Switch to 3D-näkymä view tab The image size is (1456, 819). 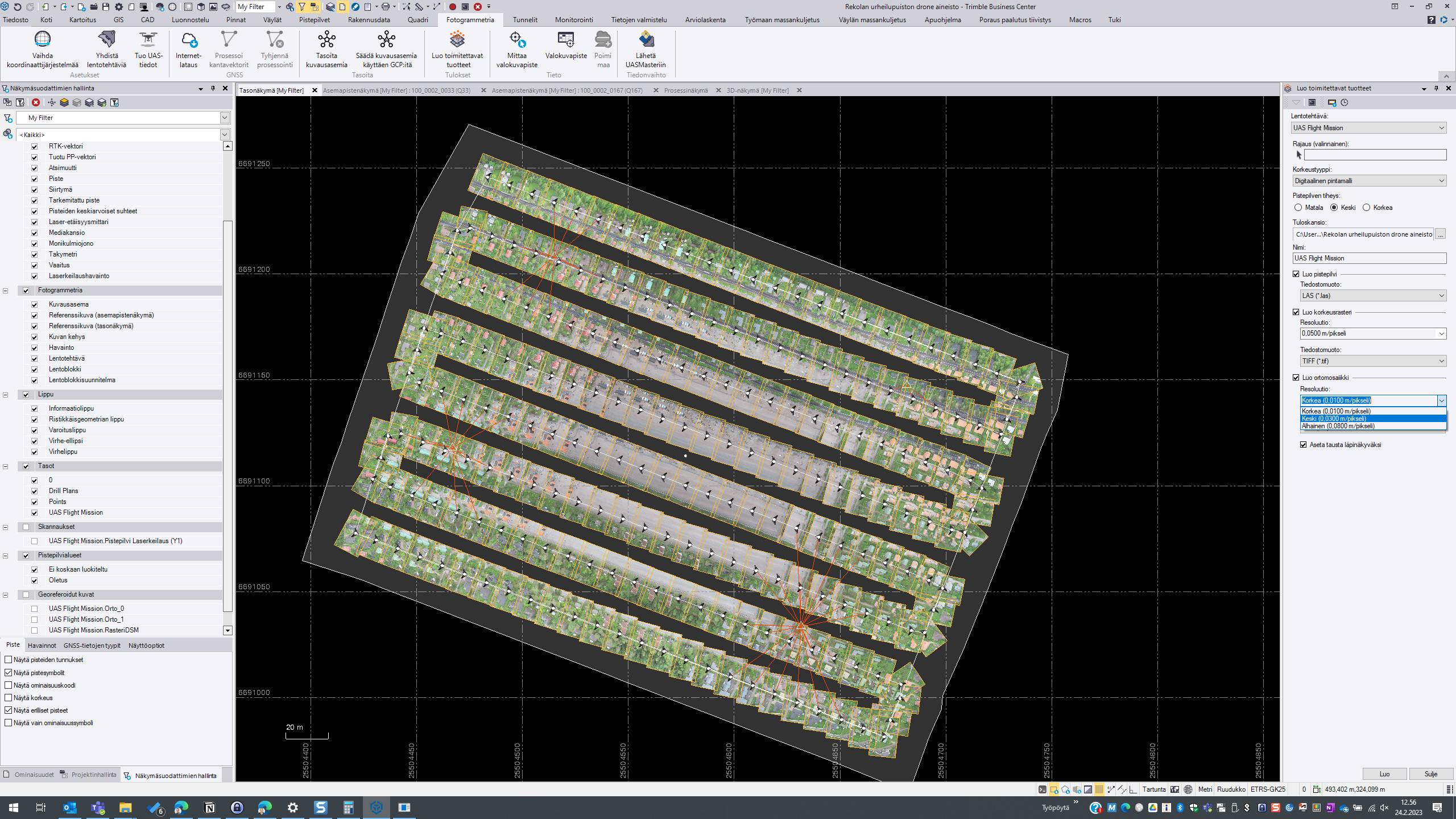click(x=758, y=90)
